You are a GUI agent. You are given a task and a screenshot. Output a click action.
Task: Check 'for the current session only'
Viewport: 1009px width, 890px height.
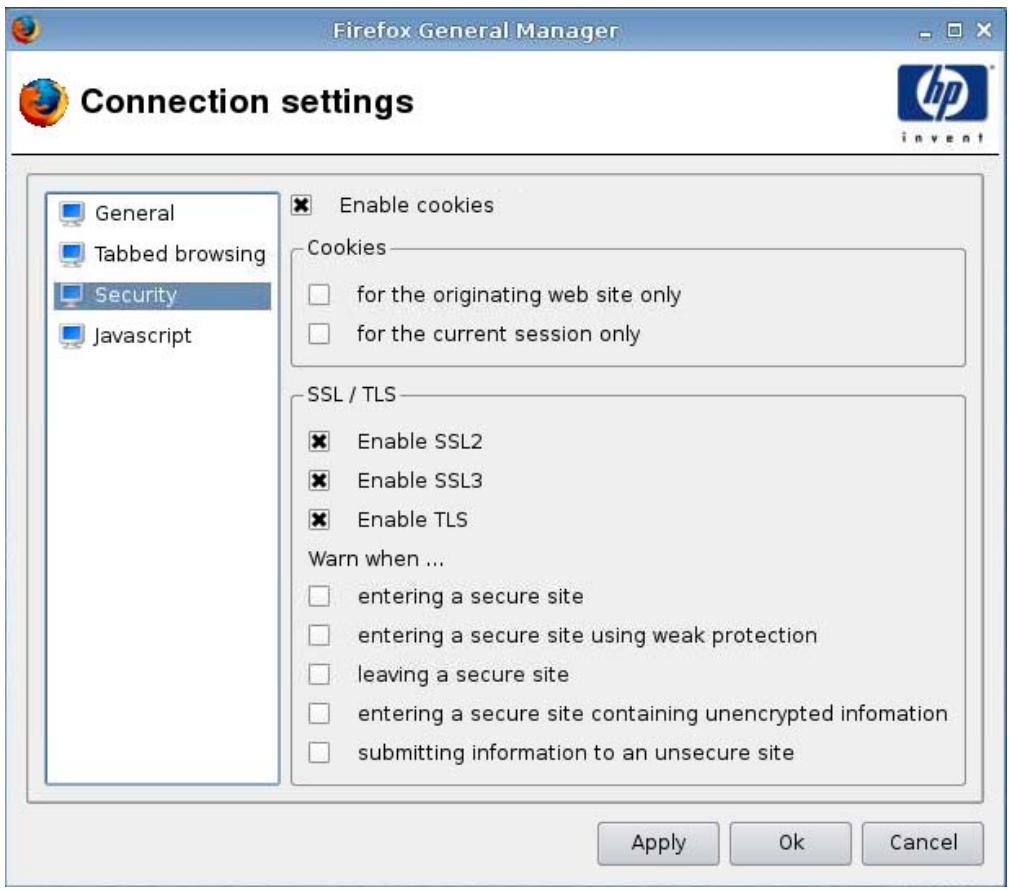[x=319, y=334]
